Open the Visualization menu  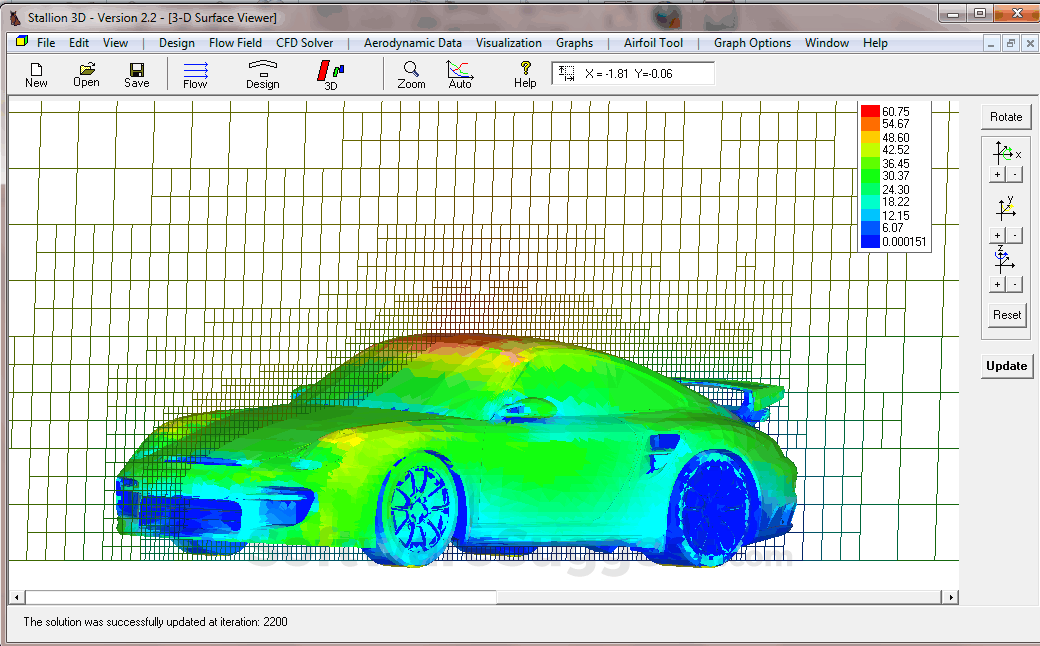point(509,43)
